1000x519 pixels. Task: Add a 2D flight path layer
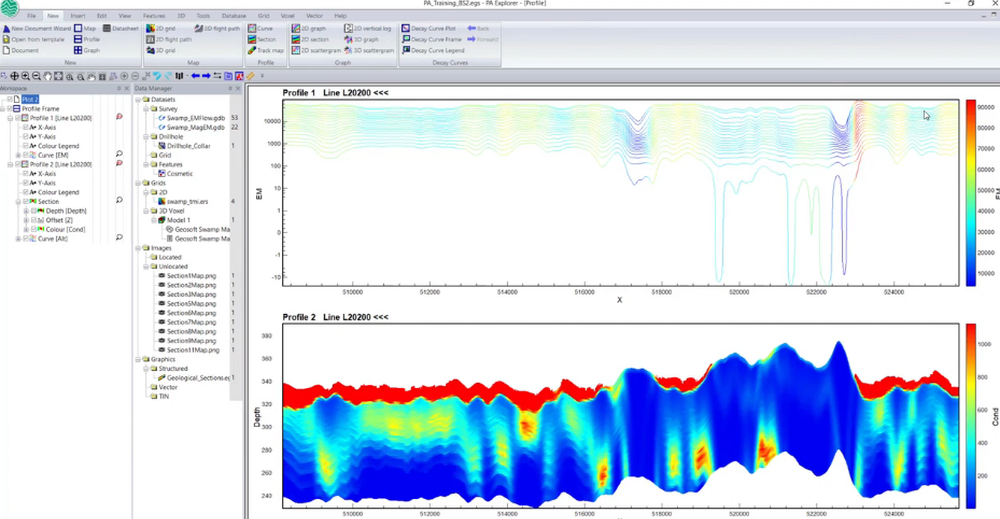[x=169, y=40]
